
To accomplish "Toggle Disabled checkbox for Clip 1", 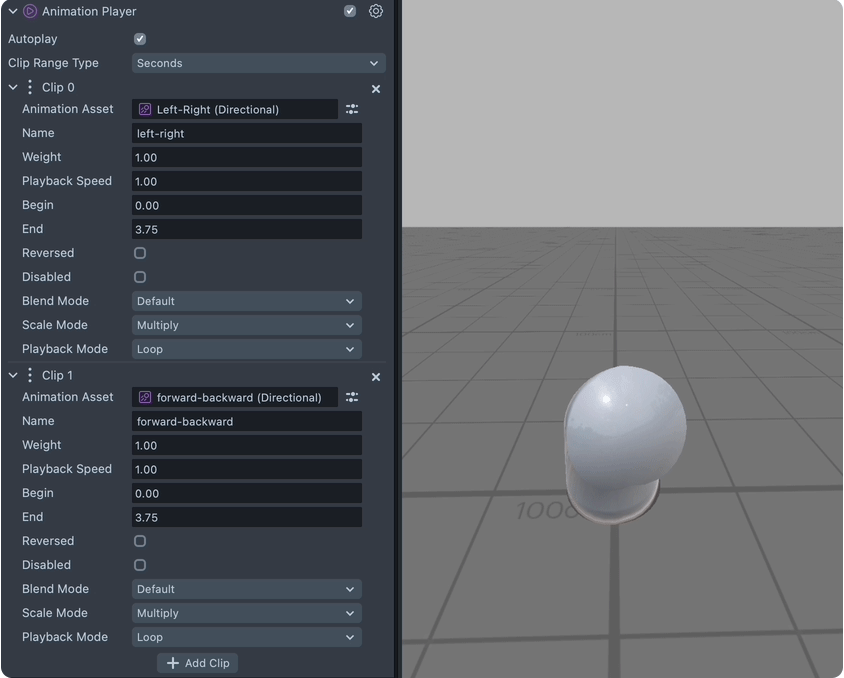I will pos(140,565).
